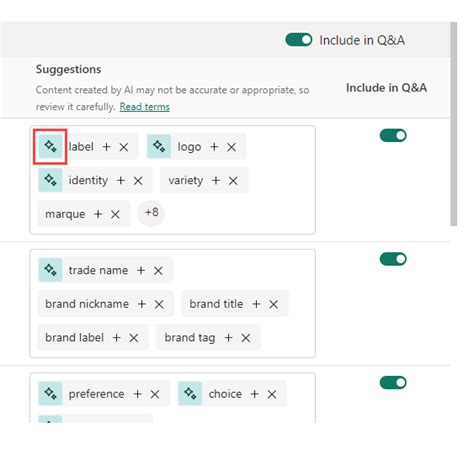
Task: Disable Q&A toggle for trade name row
Action: click(393, 259)
